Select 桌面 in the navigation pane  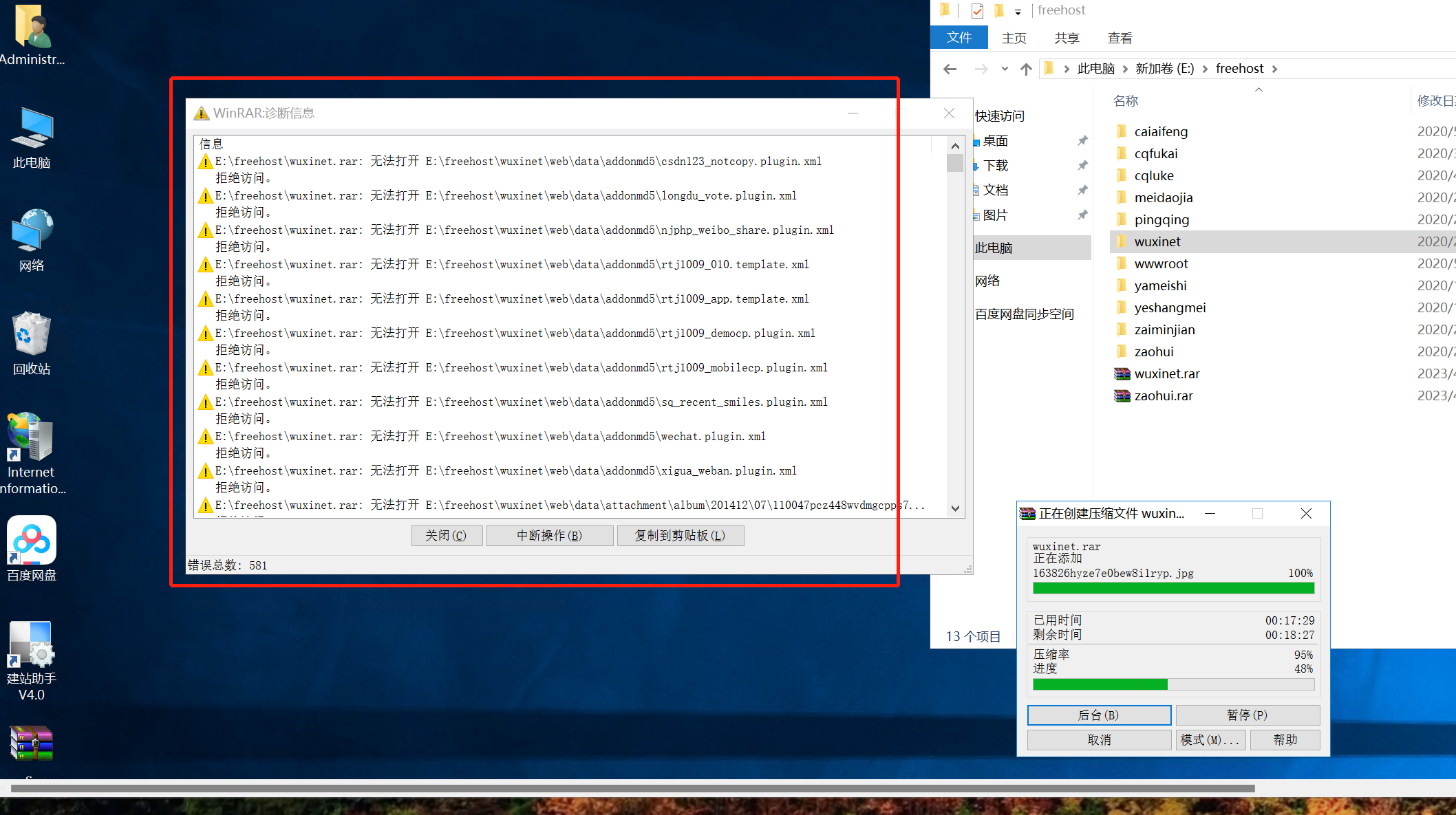point(996,141)
